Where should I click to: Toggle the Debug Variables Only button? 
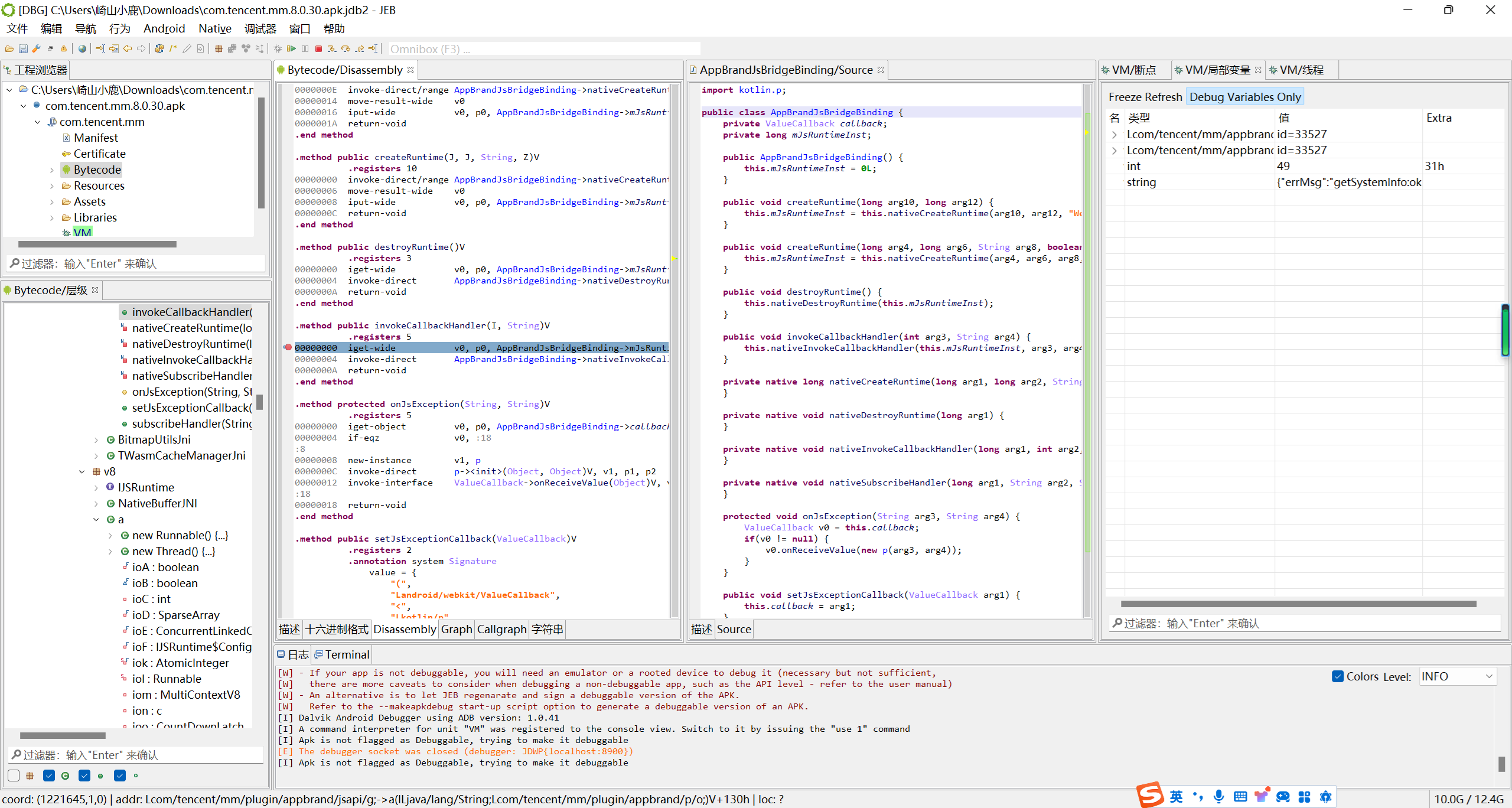tap(1245, 97)
